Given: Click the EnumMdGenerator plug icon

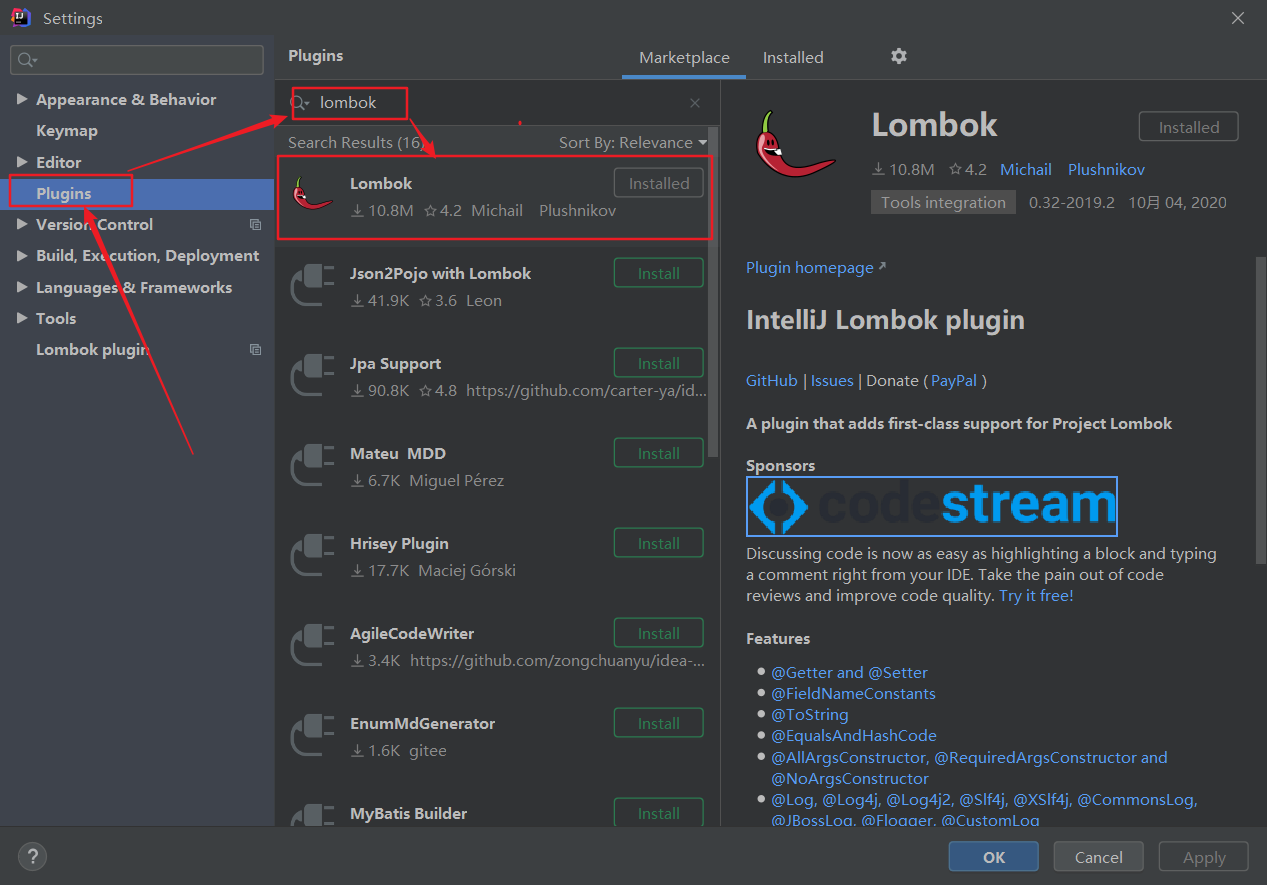Looking at the screenshot, I should click(312, 735).
